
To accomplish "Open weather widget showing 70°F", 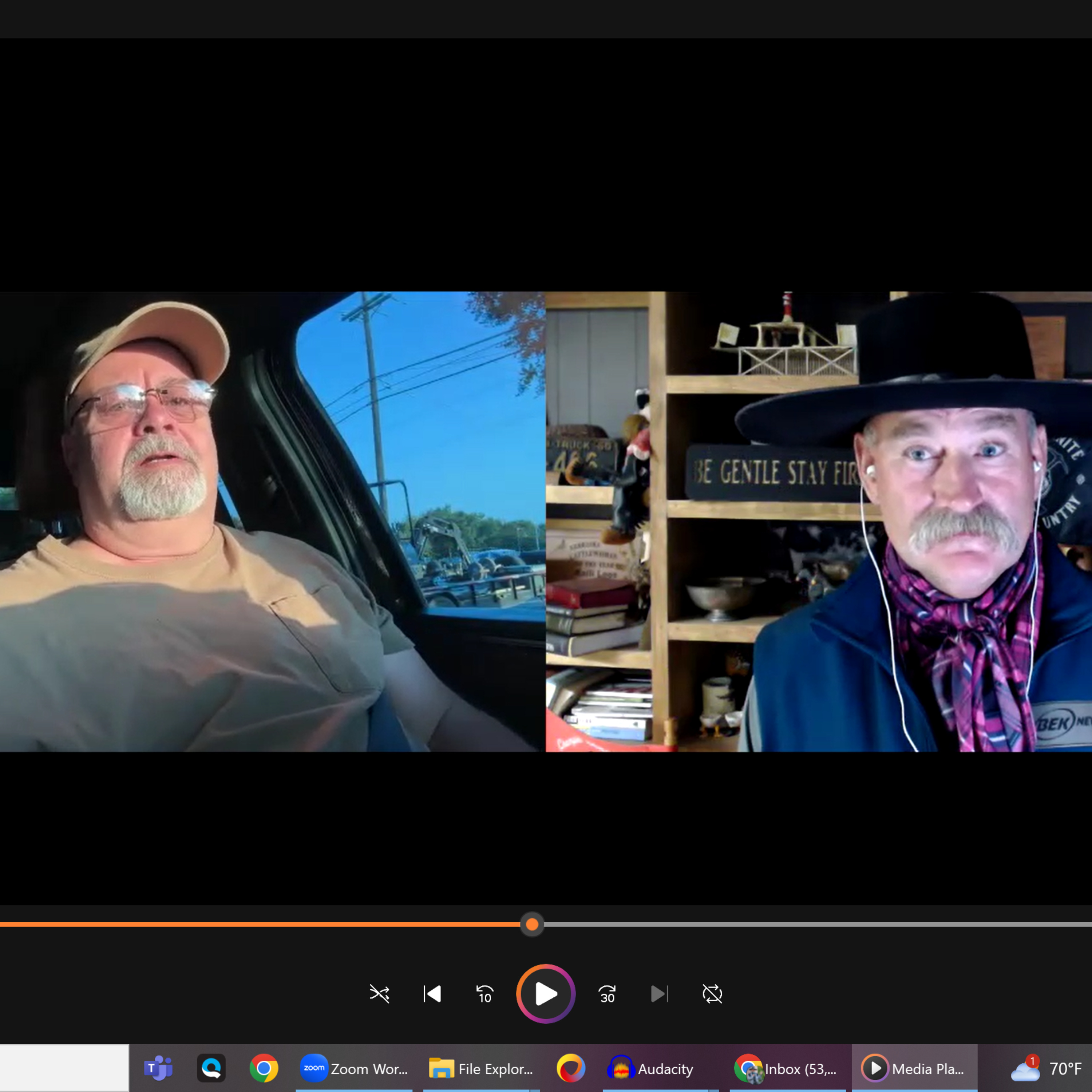I will click(x=1046, y=1068).
